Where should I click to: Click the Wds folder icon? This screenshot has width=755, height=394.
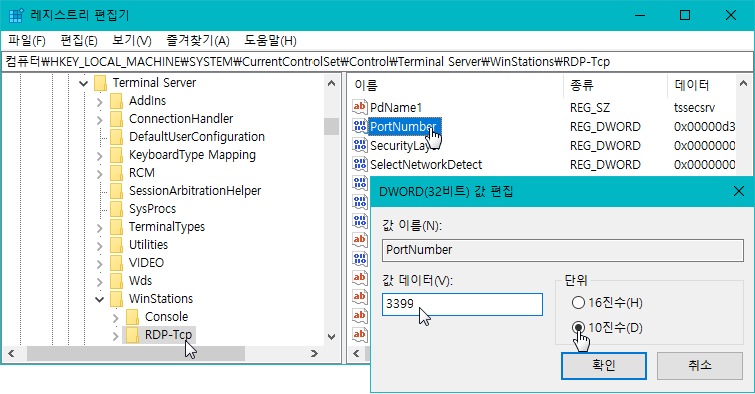click(116, 281)
